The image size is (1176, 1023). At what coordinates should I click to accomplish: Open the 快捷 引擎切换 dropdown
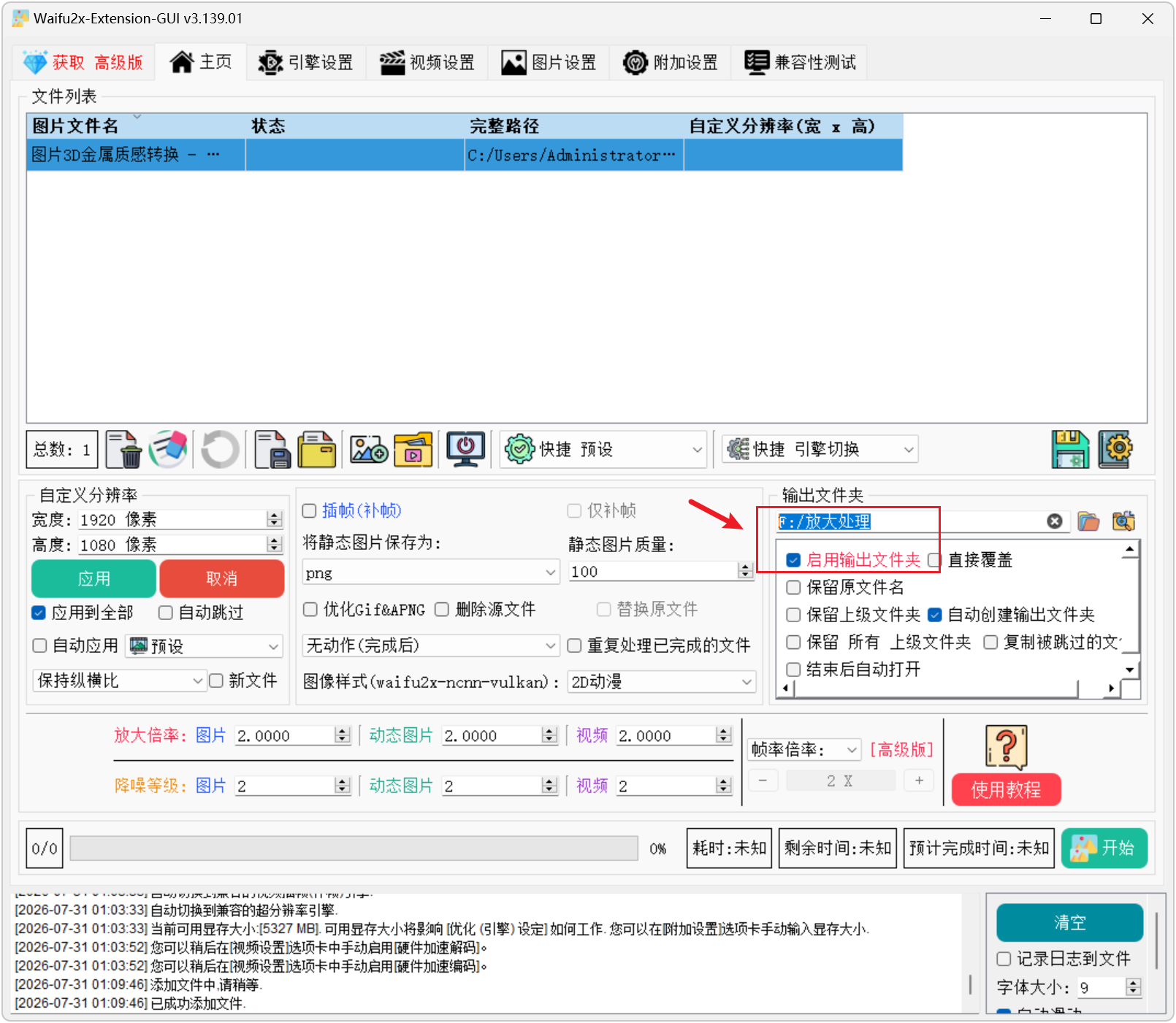820,449
